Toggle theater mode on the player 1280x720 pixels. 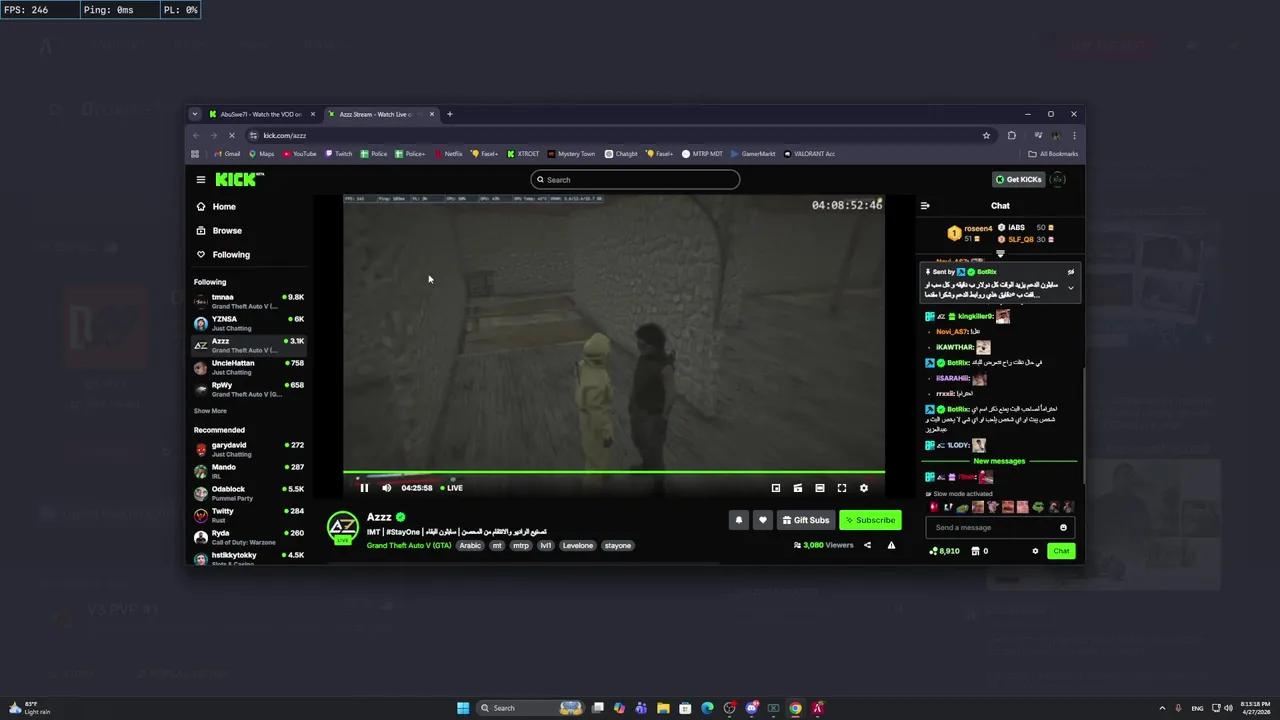point(820,488)
